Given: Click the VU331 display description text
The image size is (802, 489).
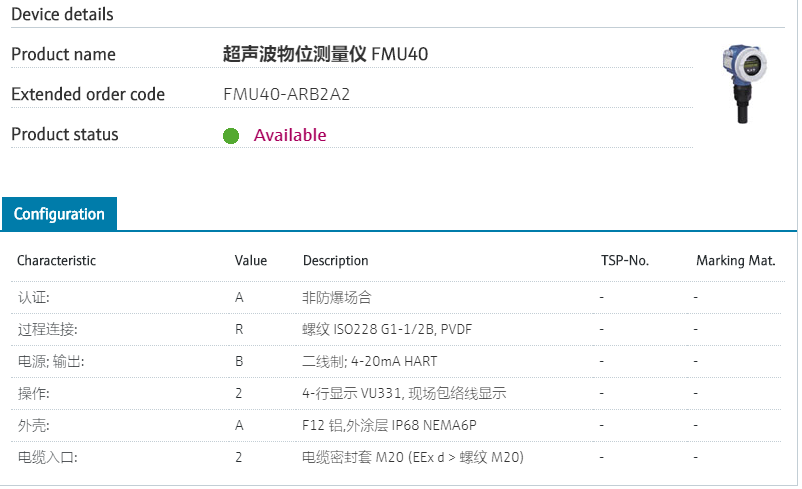Looking at the screenshot, I should [x=404, y=393].
